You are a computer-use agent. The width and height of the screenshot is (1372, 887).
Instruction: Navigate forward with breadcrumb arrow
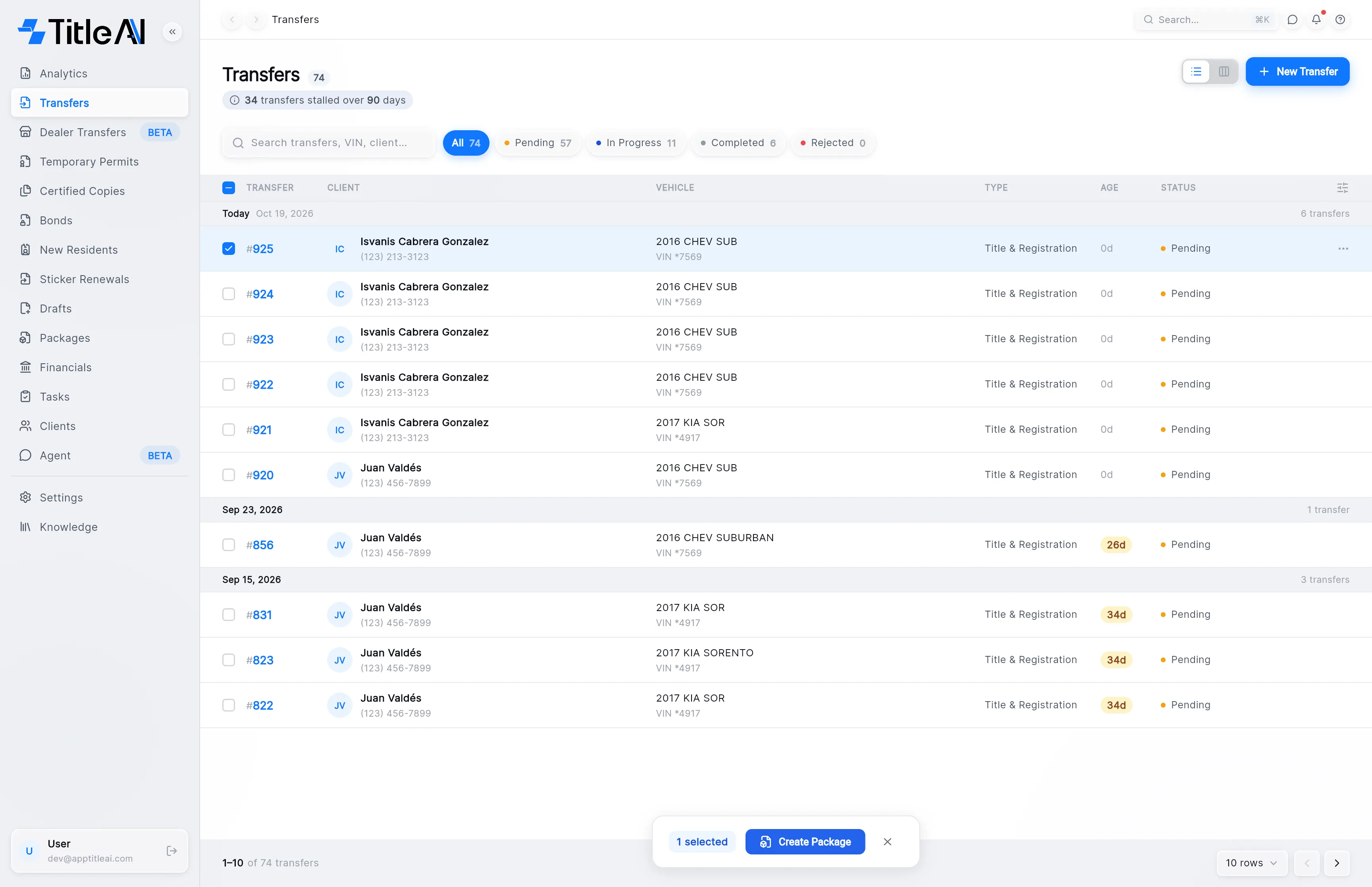pyautogui.click(x=256, y=19)
